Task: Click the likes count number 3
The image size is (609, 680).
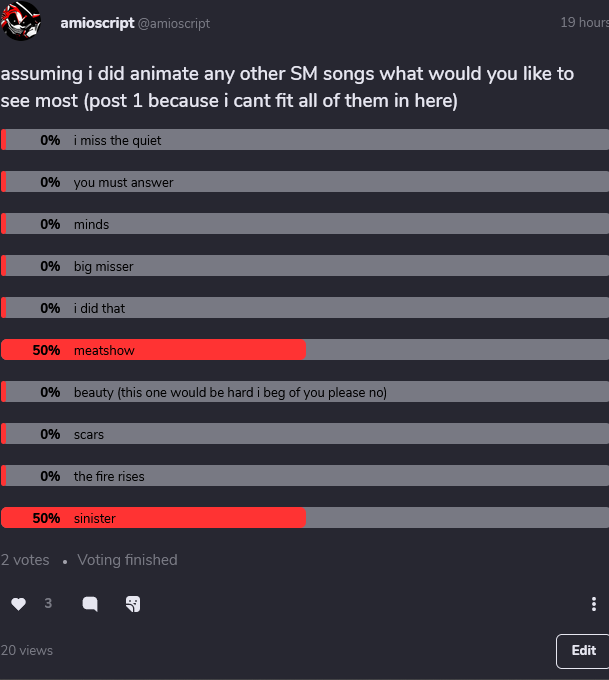Action: click(48, 604)
